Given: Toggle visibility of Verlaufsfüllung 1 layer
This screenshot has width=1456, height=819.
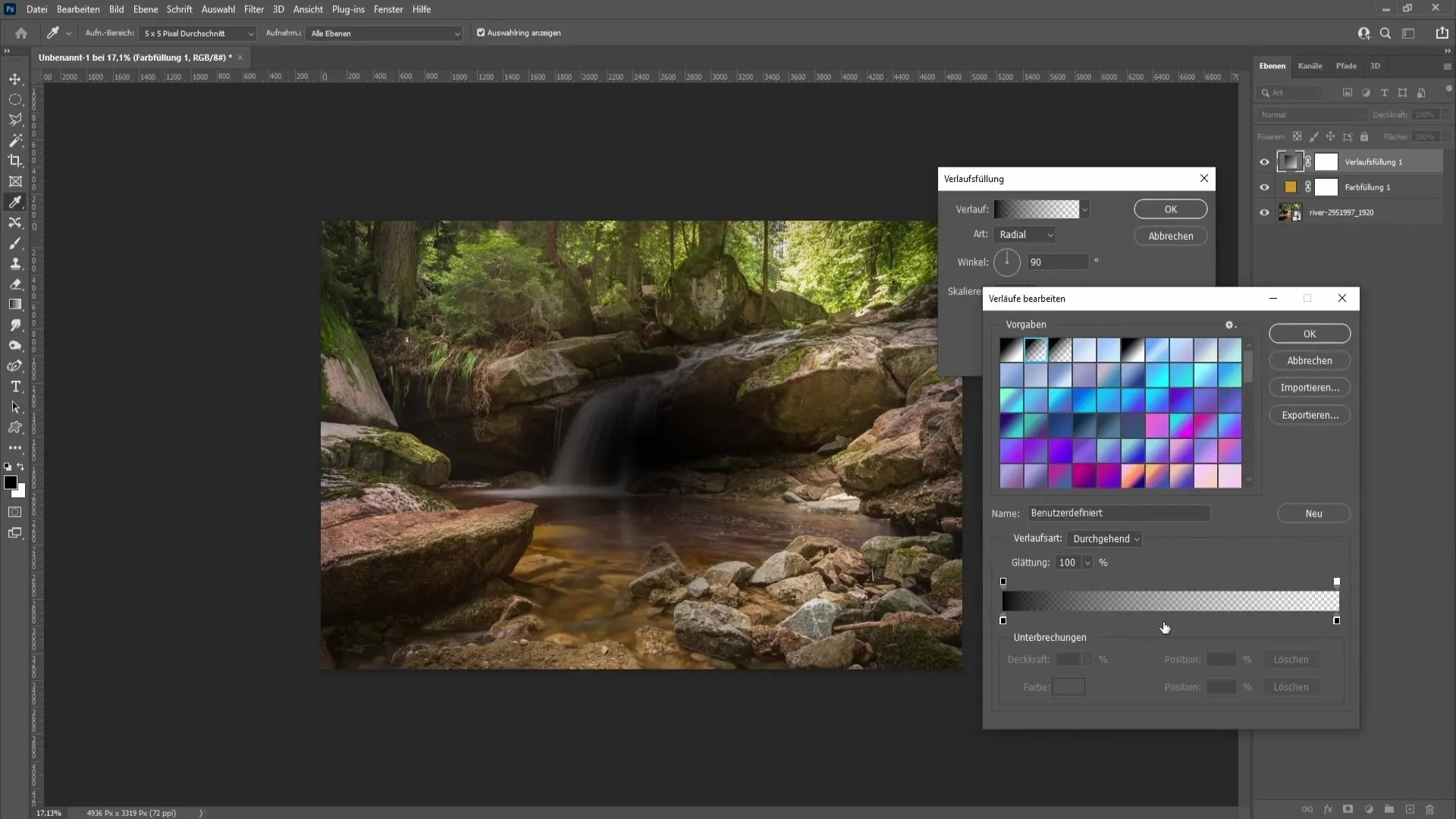Looking at the screenshot, I should point(1263,161).
